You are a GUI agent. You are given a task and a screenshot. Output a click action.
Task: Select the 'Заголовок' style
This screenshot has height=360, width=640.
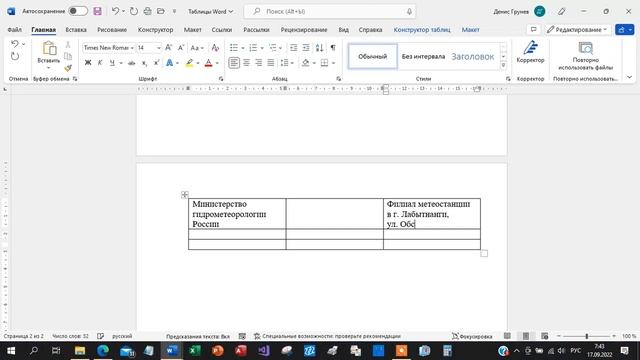click(473, 56)
